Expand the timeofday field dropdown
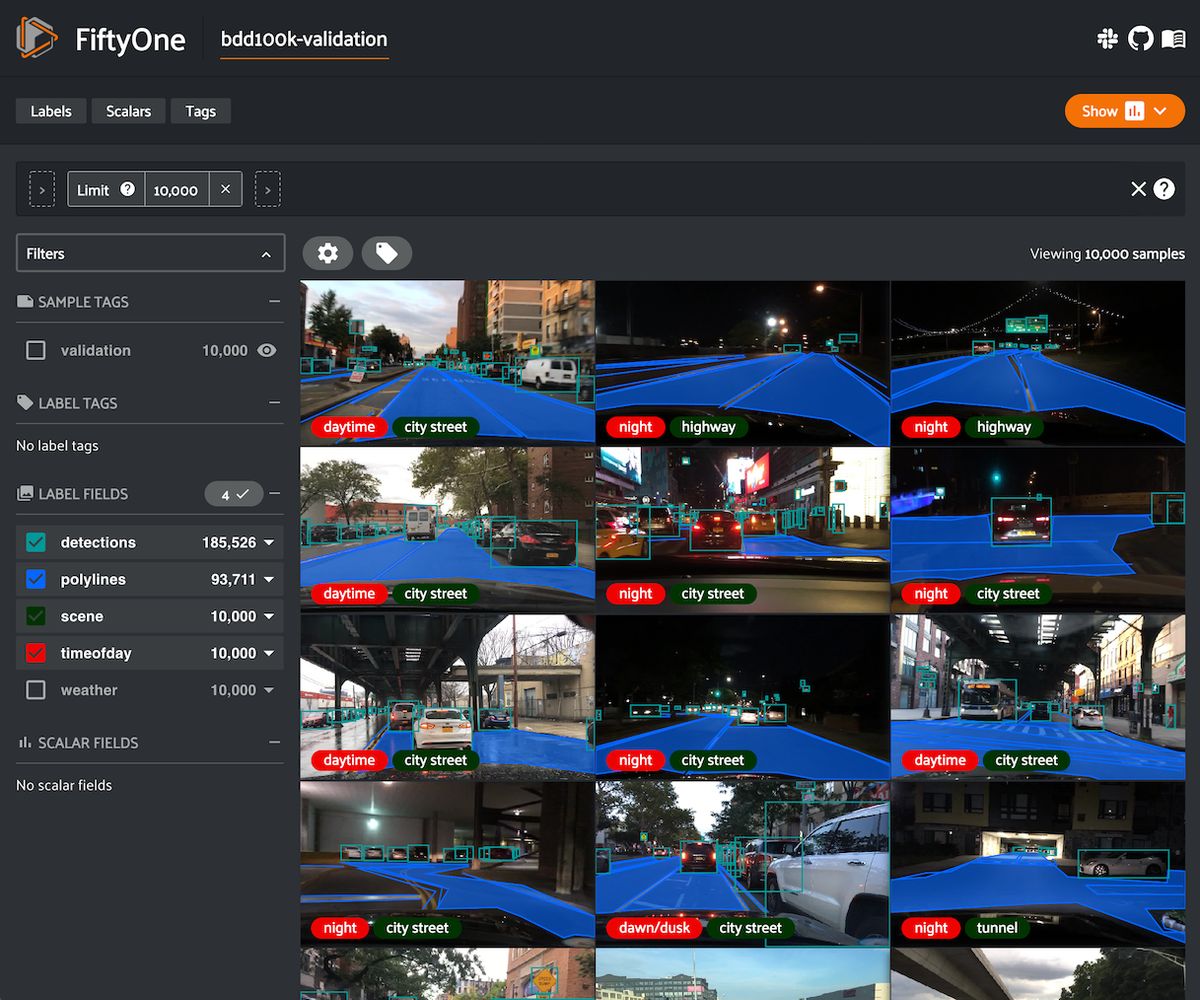 pos(268,653)
